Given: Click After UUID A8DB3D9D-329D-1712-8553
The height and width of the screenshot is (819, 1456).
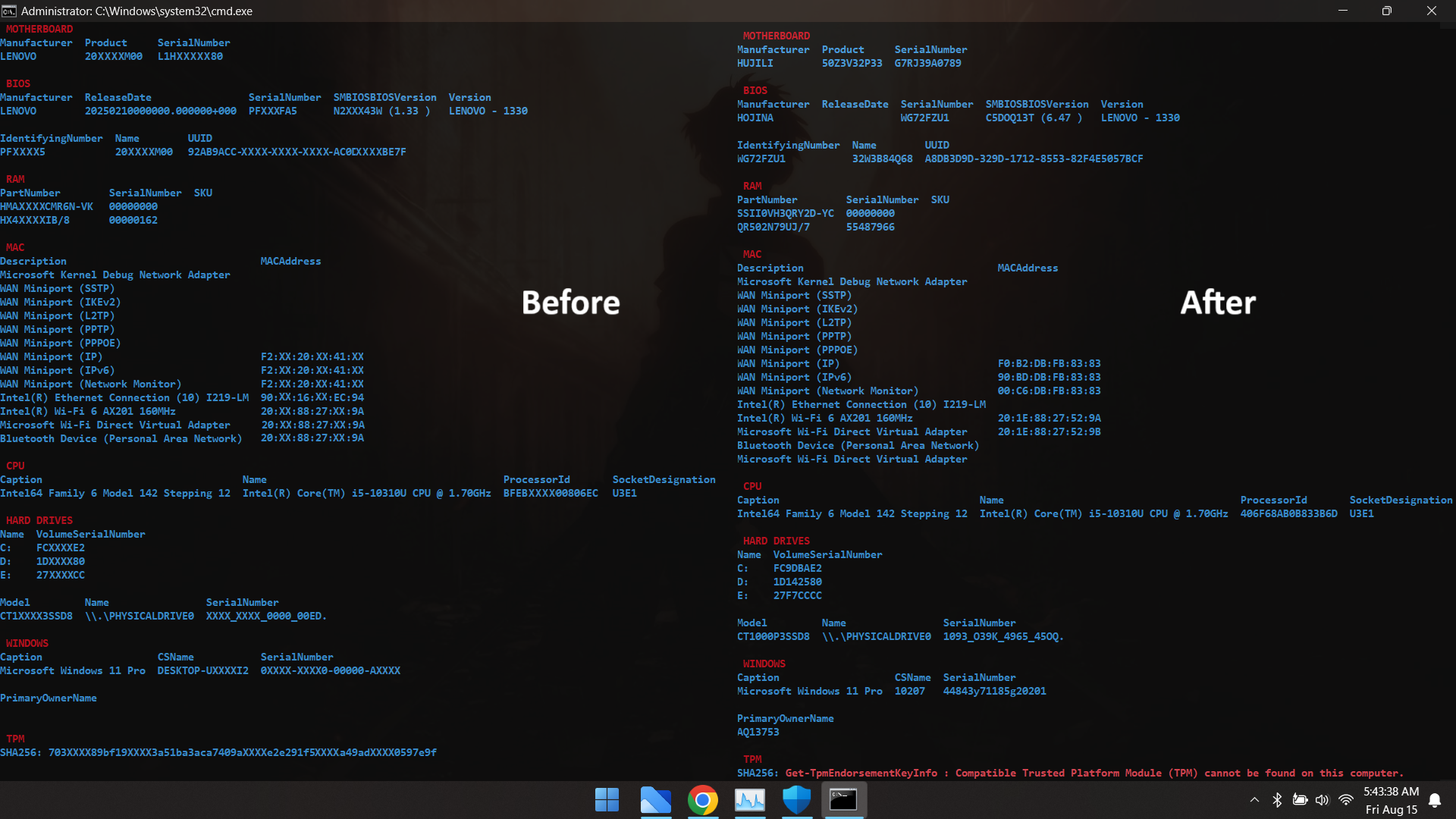Looking at the screenshot, I should pos(1034,158).
